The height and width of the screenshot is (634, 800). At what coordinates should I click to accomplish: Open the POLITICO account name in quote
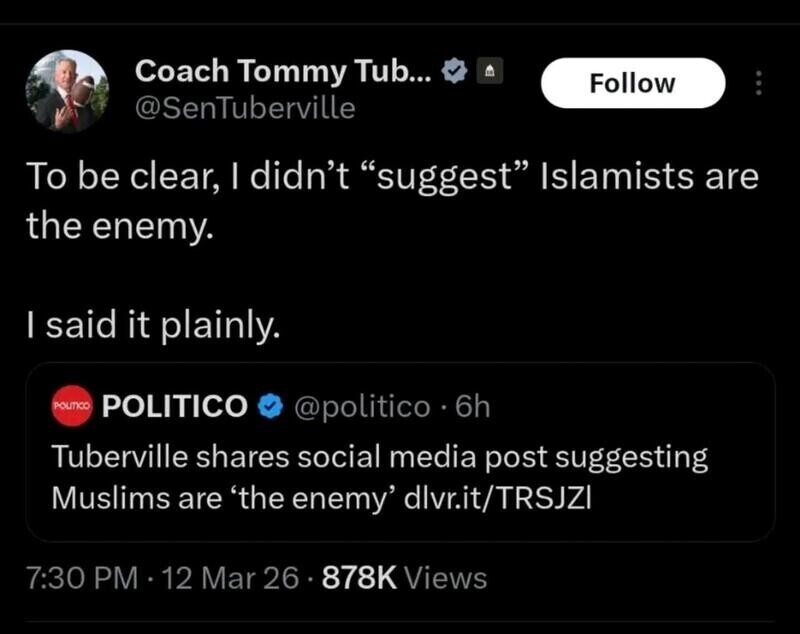(175, 406)
